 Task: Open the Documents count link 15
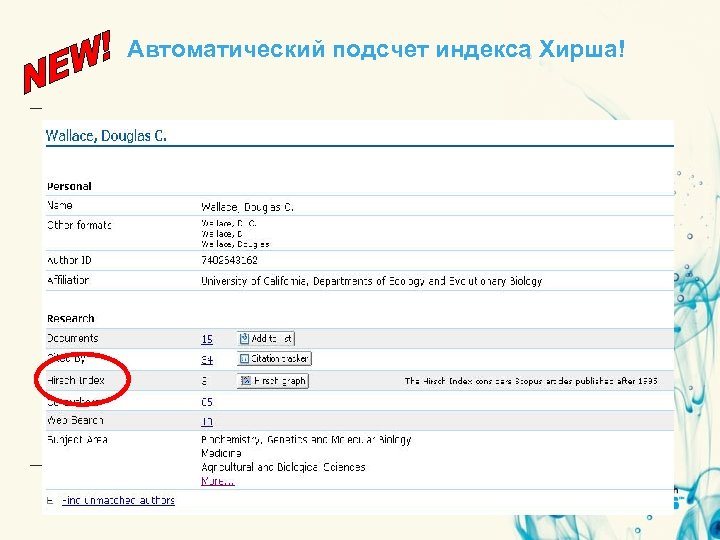207,339
